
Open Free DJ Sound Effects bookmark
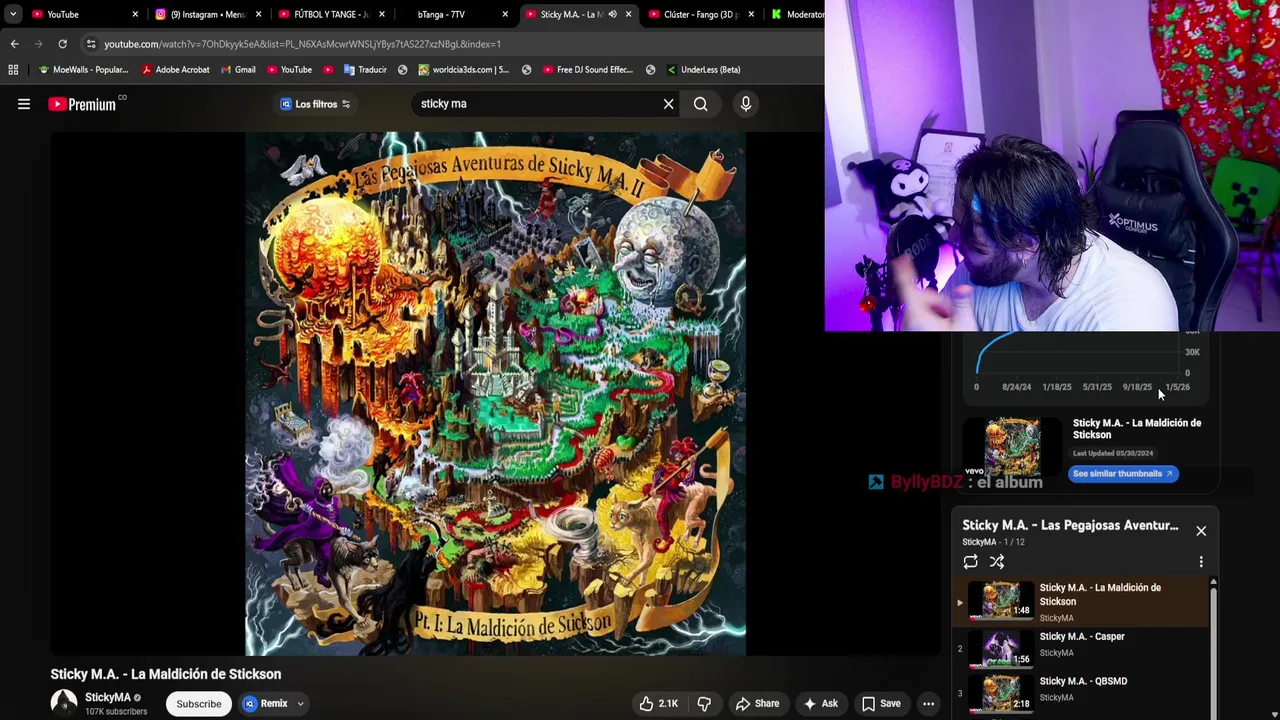point(588,70)
